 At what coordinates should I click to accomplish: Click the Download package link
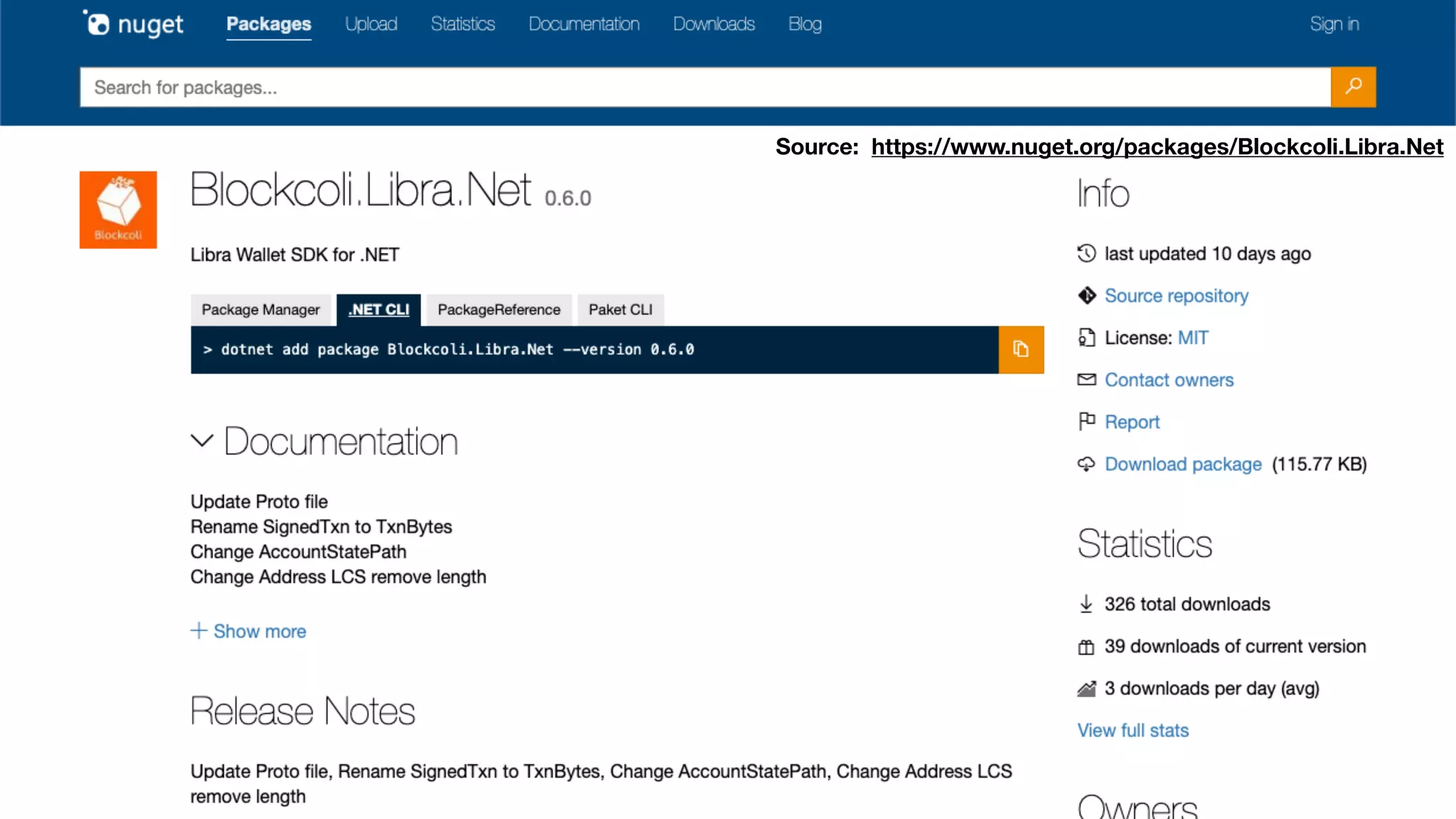1183,464
